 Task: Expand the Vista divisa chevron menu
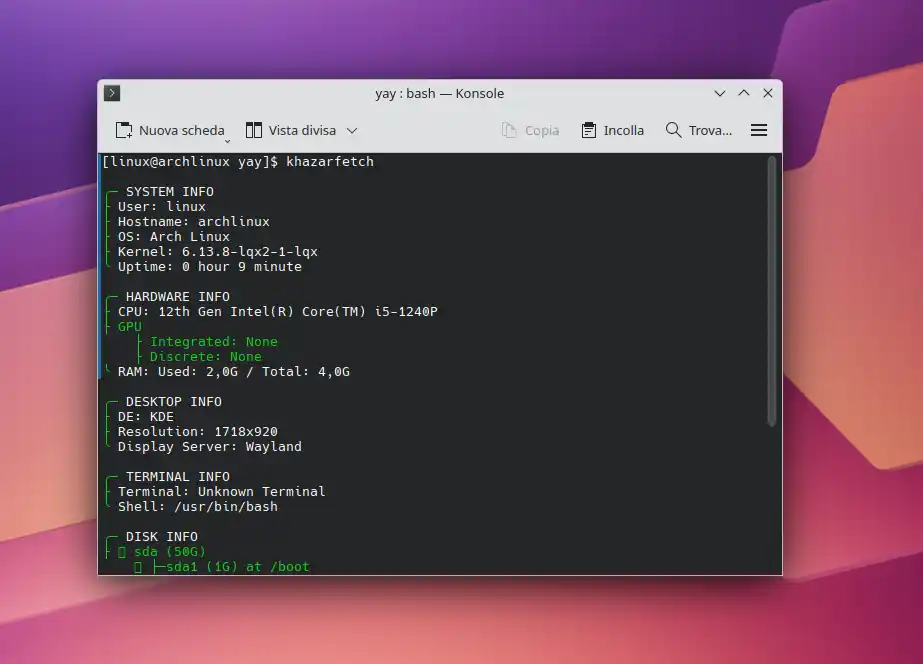[352, 130]
